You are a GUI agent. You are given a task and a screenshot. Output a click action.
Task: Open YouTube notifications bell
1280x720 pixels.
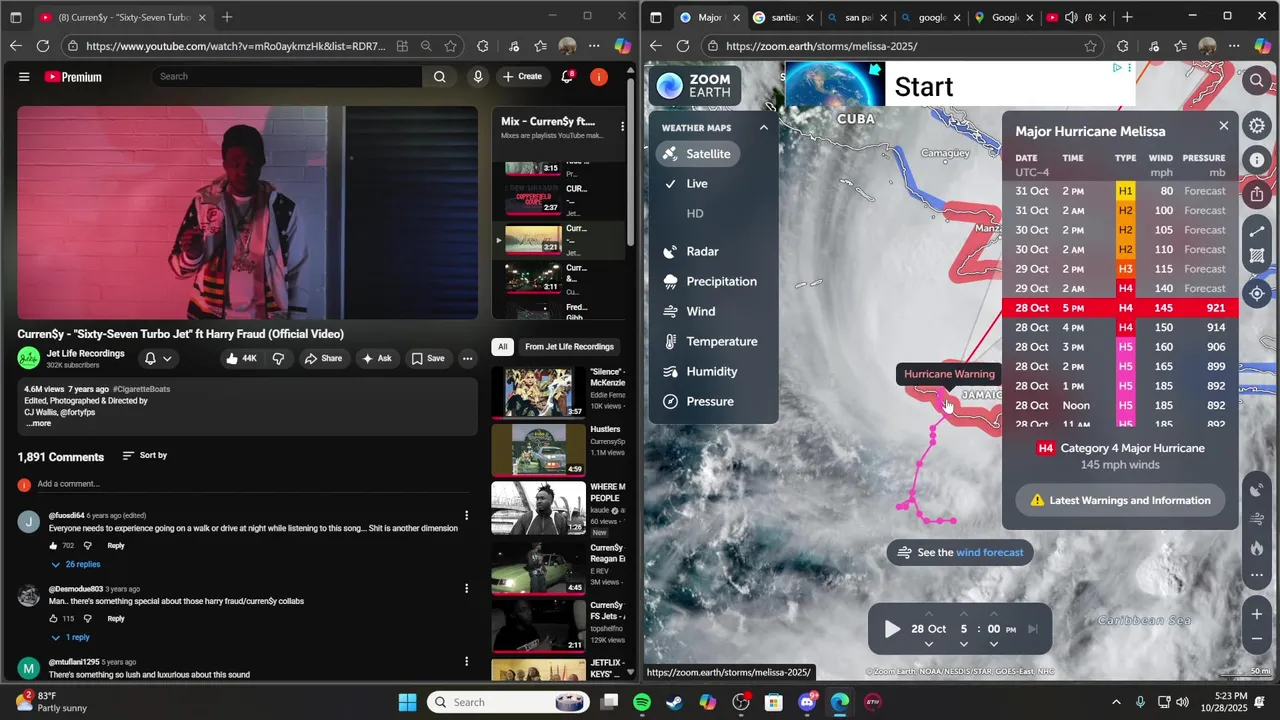[x=567, y=77]
